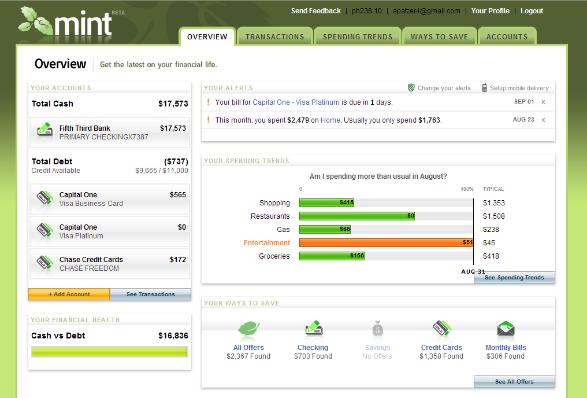Click the Credit Cards offers icon

click(442, 328)
